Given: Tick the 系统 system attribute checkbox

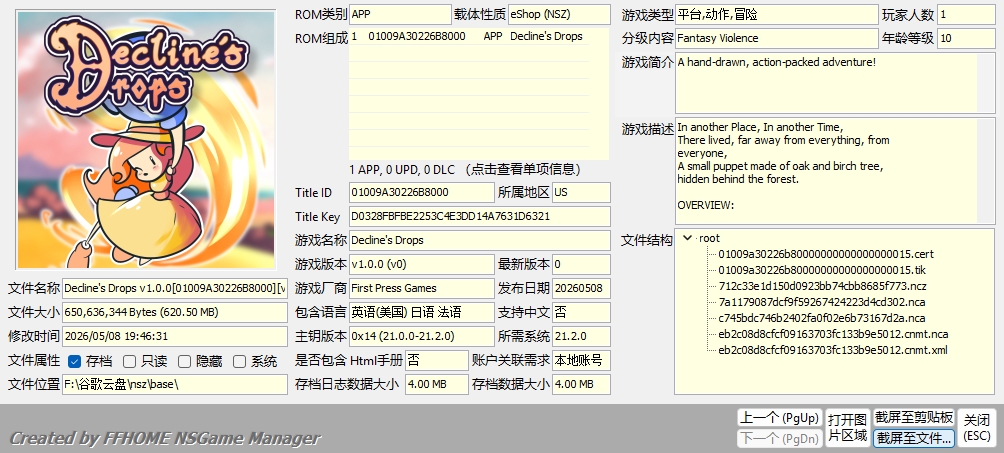Looking at the screenshot, I should [239, 361].
